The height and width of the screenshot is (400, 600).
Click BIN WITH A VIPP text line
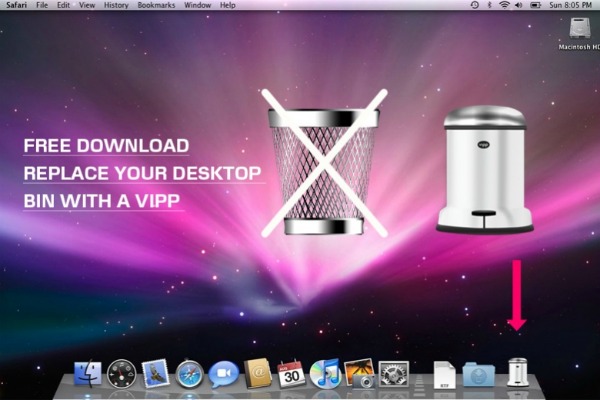click(102, 201)
